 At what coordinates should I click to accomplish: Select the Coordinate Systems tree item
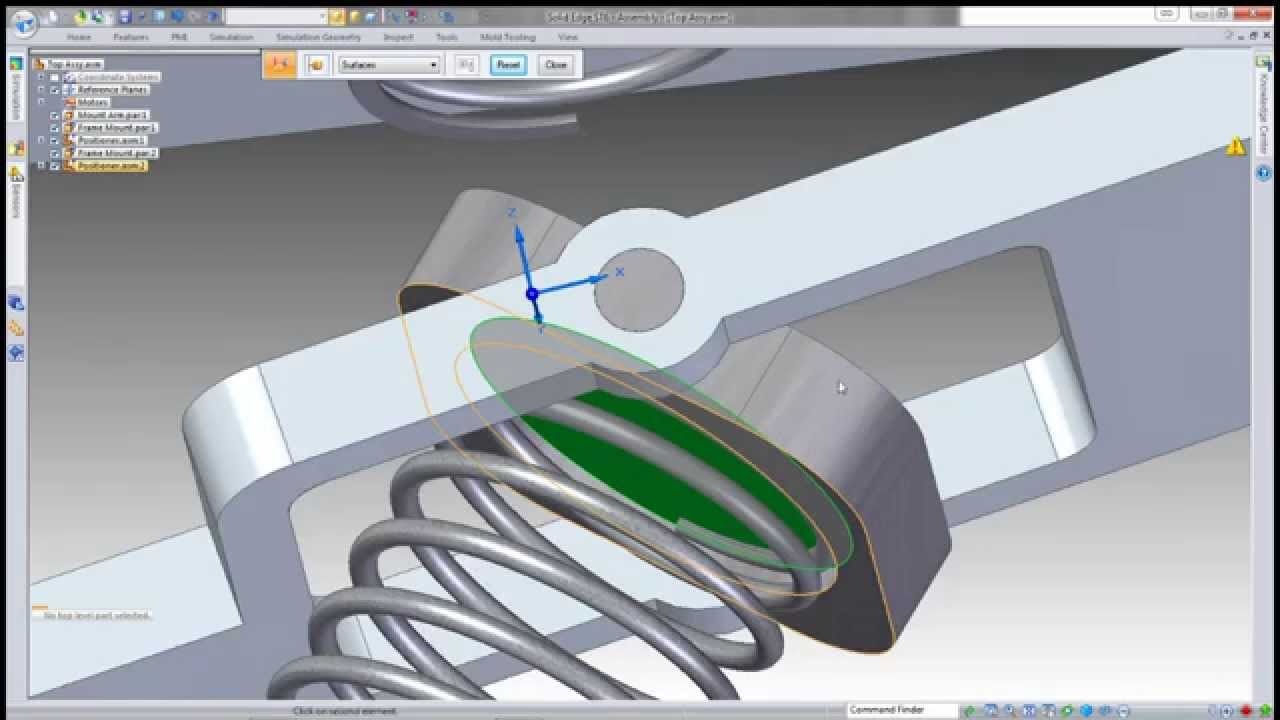[118, 77]
